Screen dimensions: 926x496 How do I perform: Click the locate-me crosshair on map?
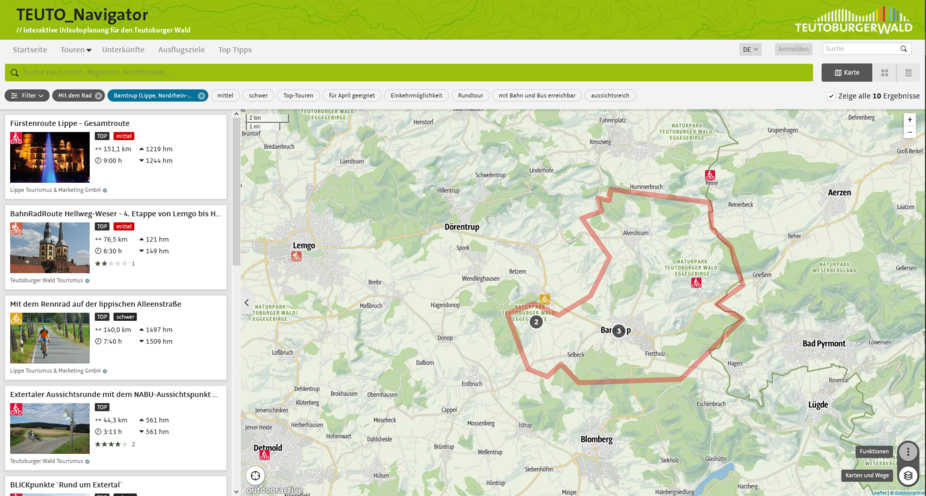[256, 476]
